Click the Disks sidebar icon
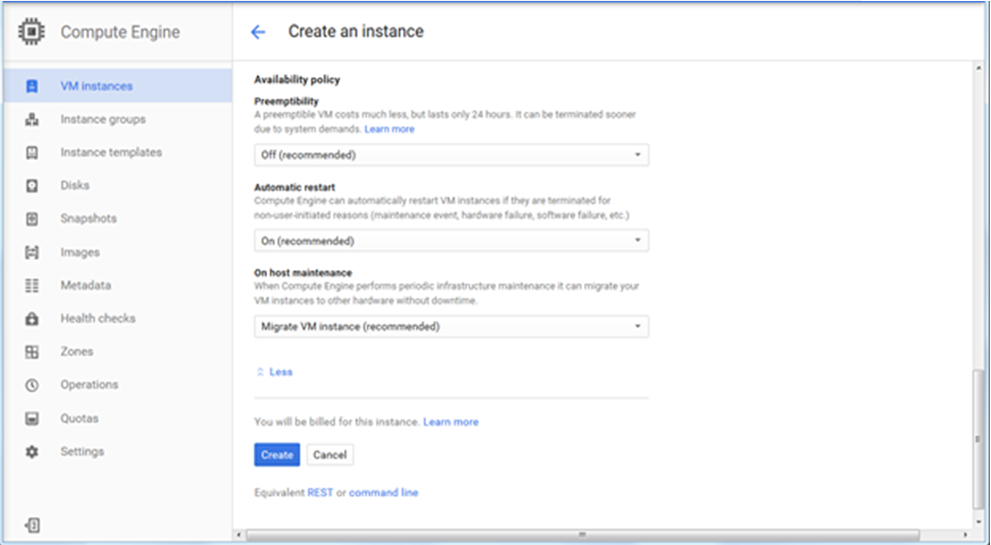Screen dimensions: 991x545 tap(32, 185)
